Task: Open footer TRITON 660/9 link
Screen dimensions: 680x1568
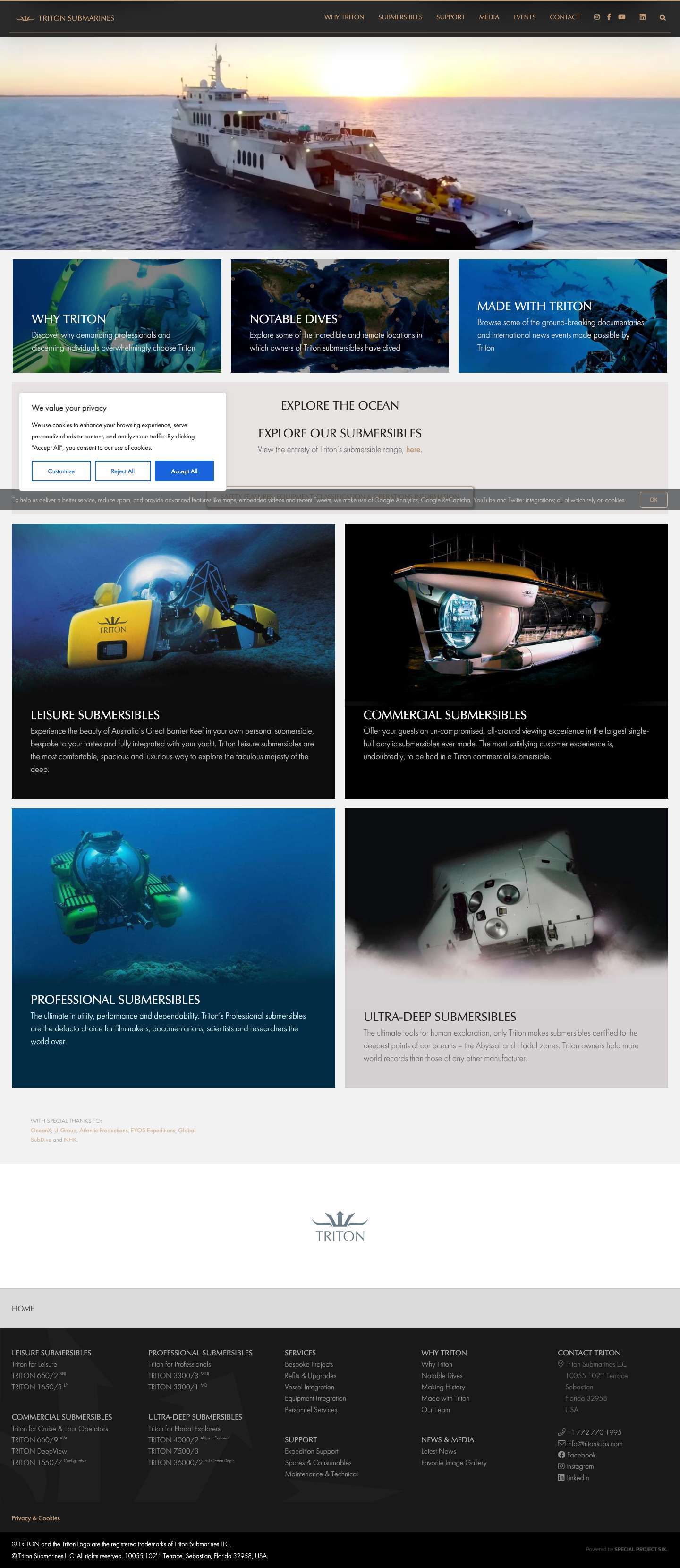Action: click(x=40, y=1439)
